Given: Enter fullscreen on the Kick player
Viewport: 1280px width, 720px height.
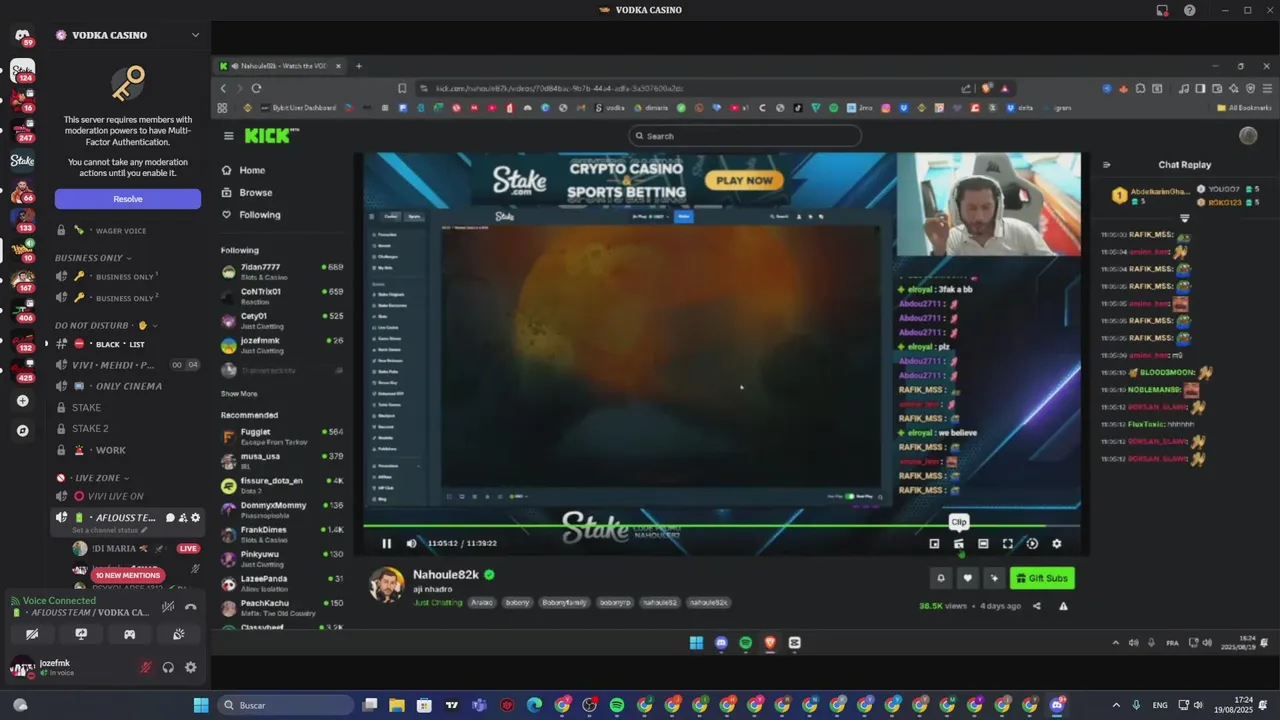Looking at the screenshot, I should pos(1008,544).
